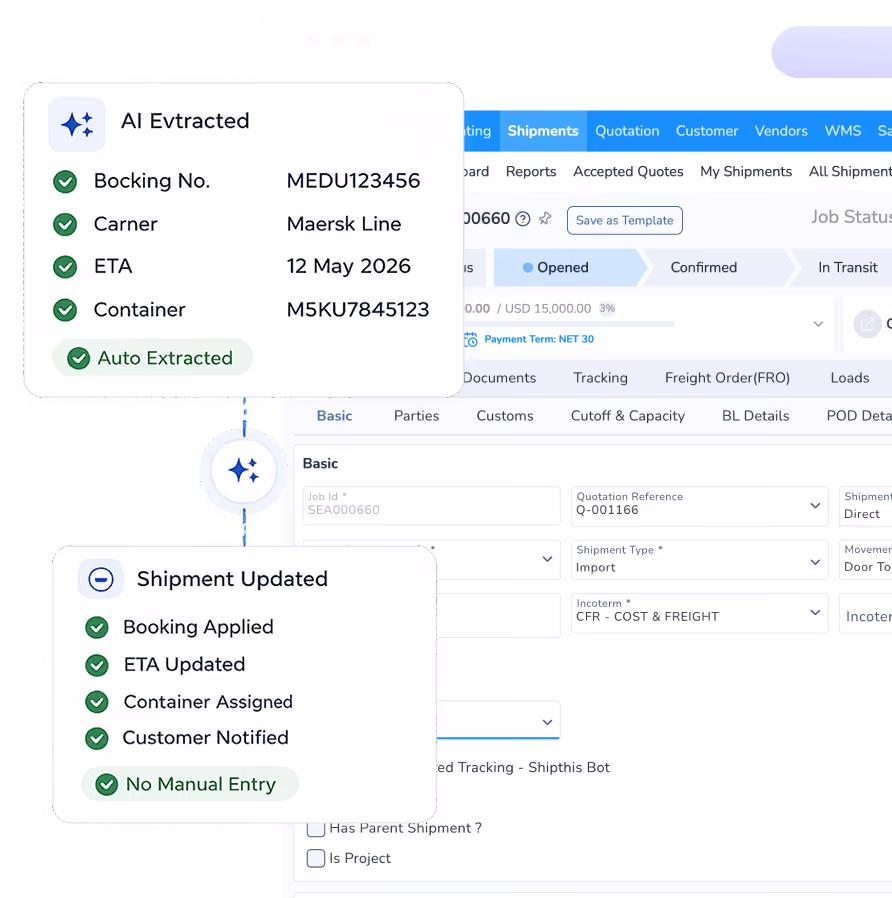Viewport: 892px width, 898px height.
Task: Click the Payment Term: NET 30 link
Action: pos(539,339)
